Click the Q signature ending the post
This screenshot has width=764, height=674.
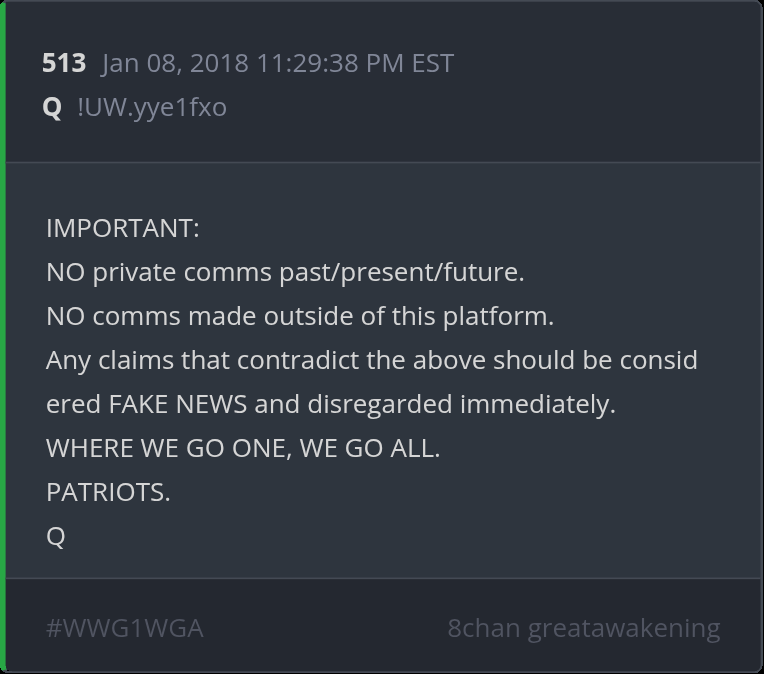point(56,536)
